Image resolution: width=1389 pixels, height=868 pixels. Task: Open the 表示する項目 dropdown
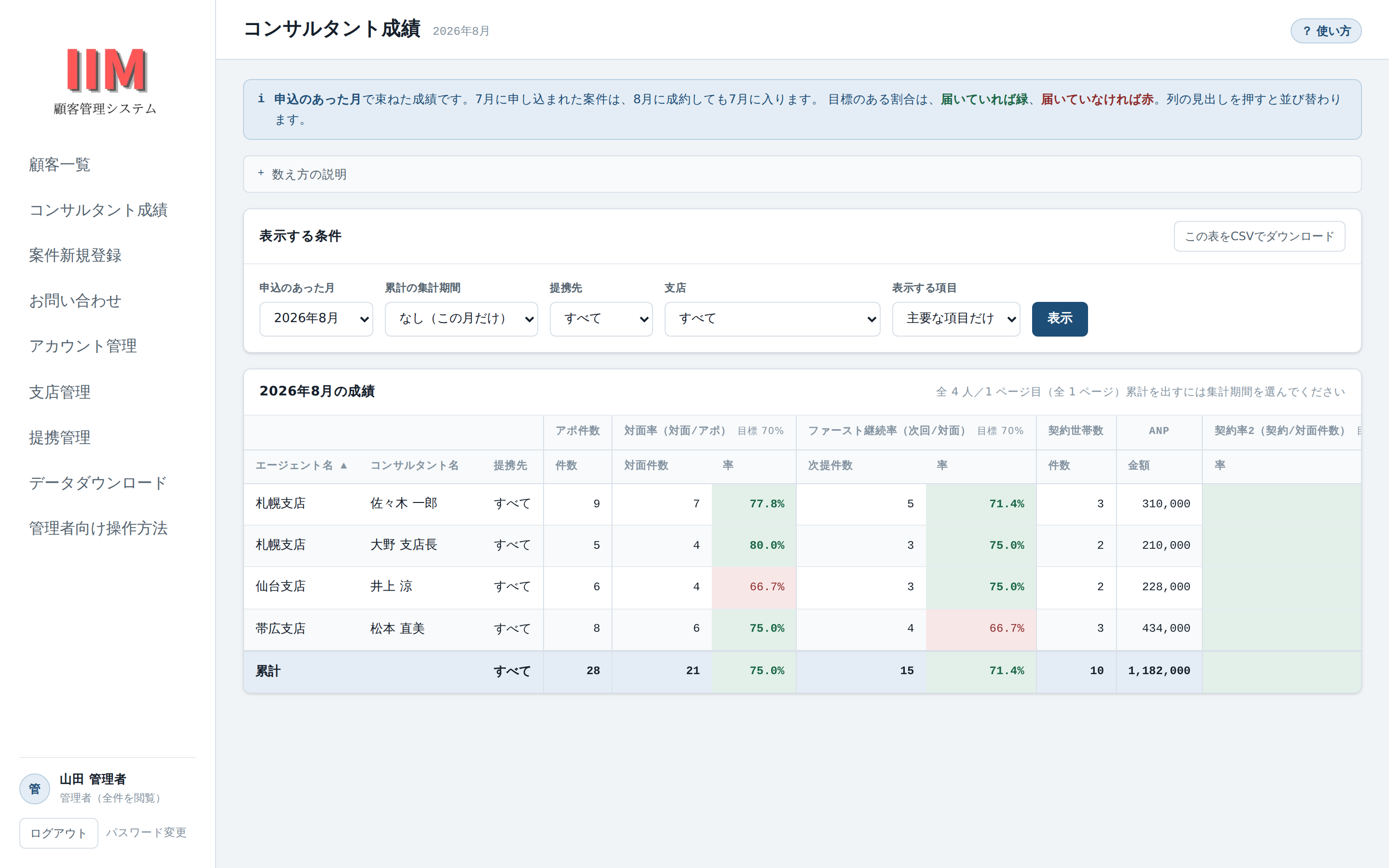click(x=955, y=319)
